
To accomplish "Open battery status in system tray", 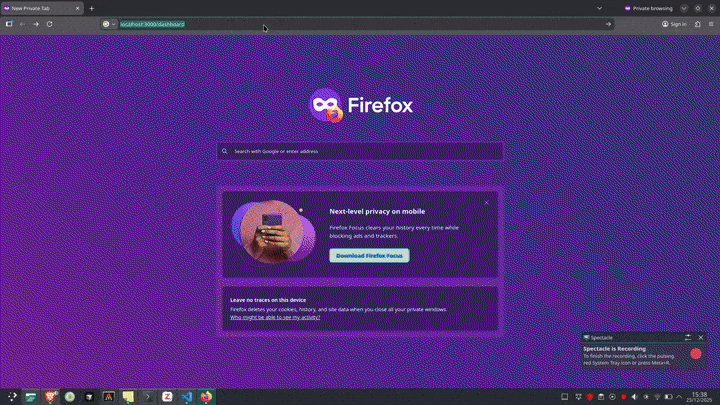I will (669, 397).
